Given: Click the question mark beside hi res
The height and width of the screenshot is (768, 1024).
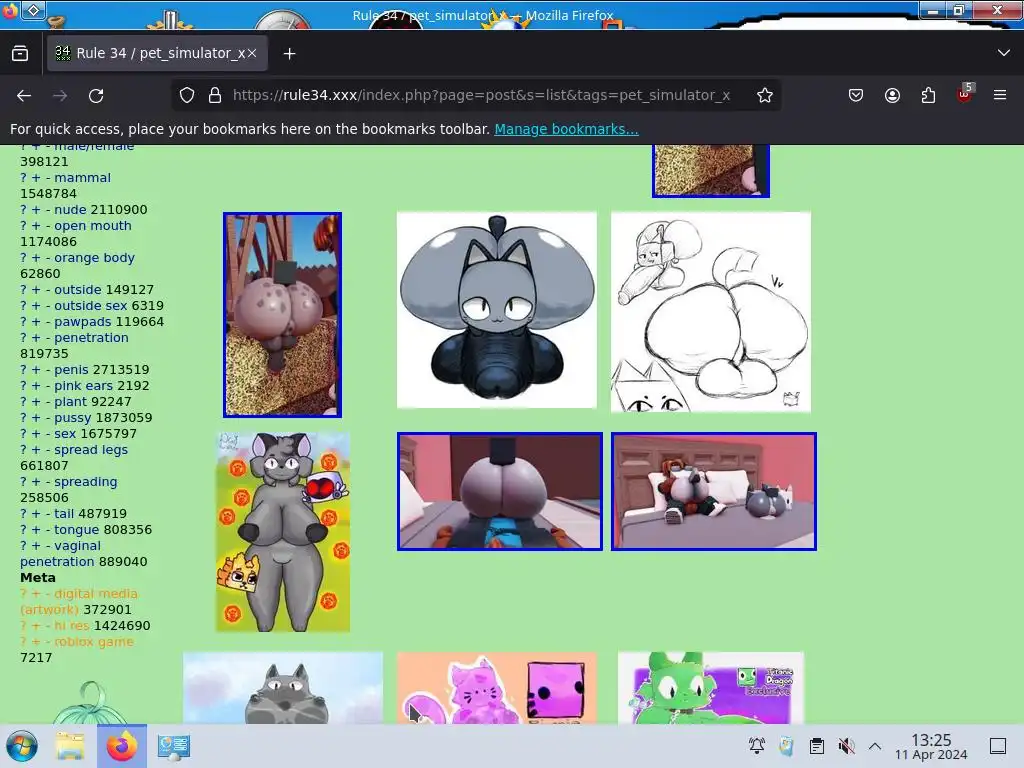Looking at the screenshot, I should [24, 626].
